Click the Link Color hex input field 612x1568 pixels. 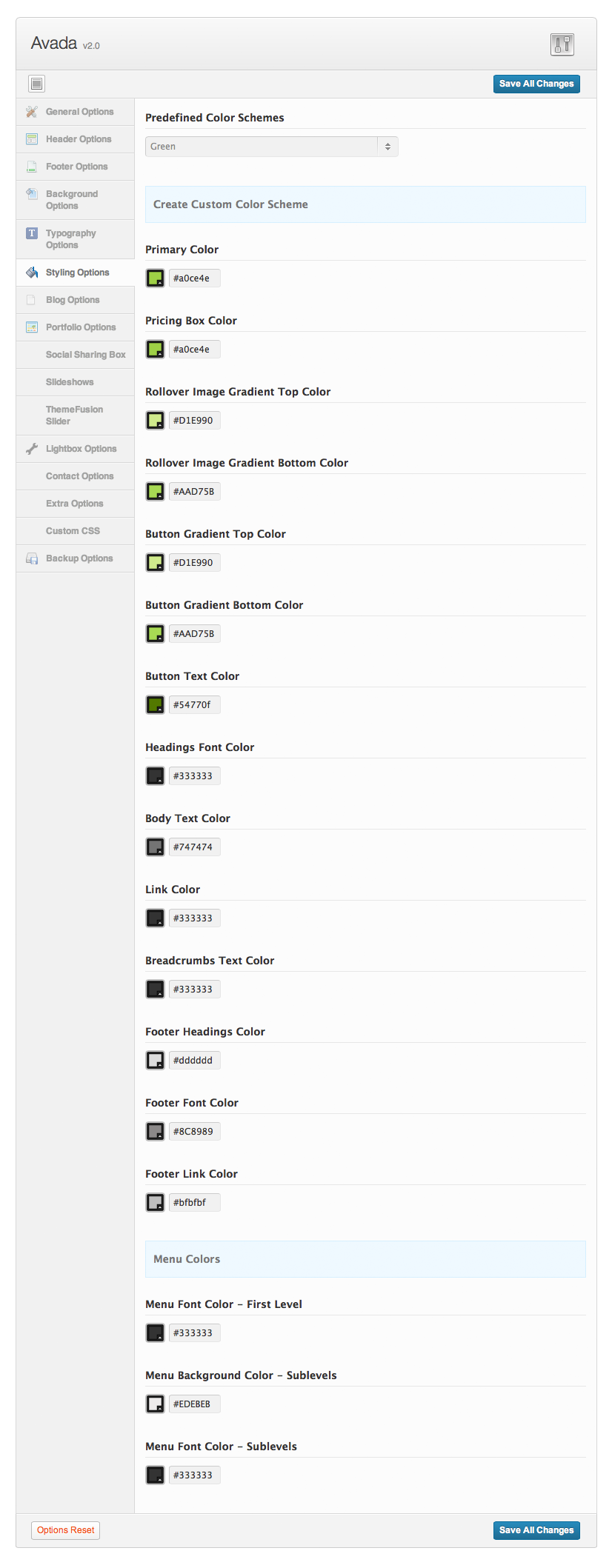[x=194, y=918]
